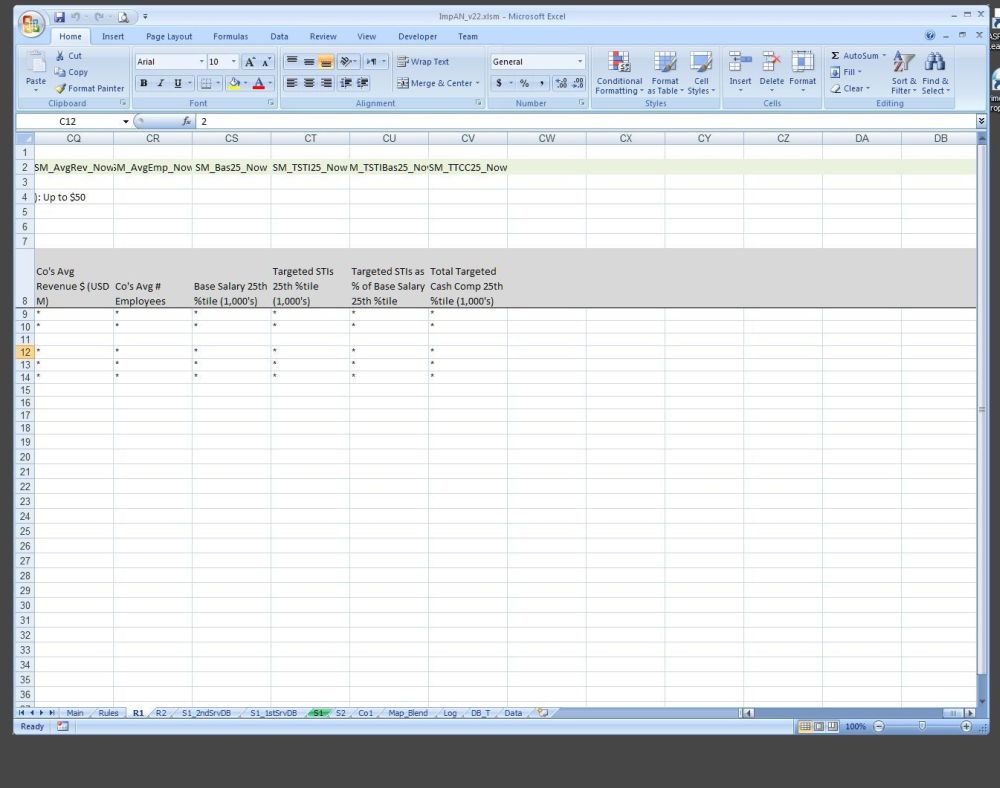Viewport: 1000px width, 788px height.
Task: Click the Find & Select binoculars icon
Action: (935, 63)
